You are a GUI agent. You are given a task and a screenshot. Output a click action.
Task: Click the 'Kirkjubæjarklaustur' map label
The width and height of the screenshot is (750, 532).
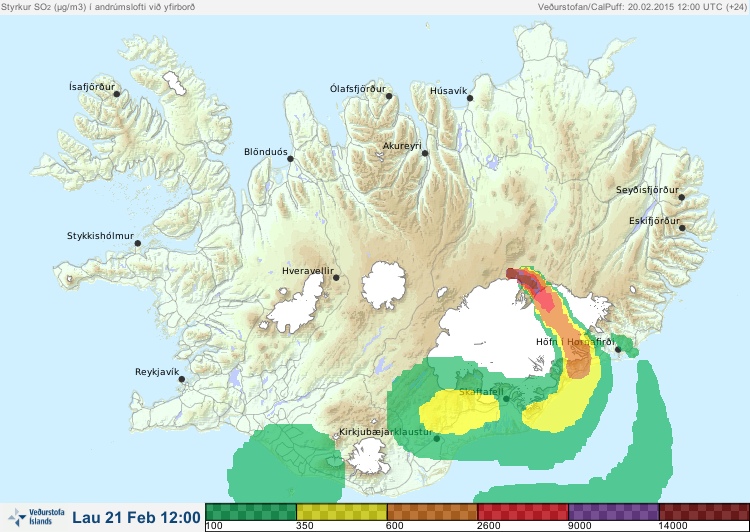coord(386,432)
